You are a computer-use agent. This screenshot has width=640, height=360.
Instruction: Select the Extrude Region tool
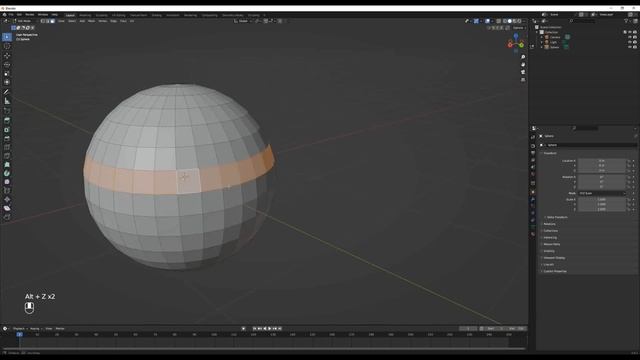pos(7,120)
